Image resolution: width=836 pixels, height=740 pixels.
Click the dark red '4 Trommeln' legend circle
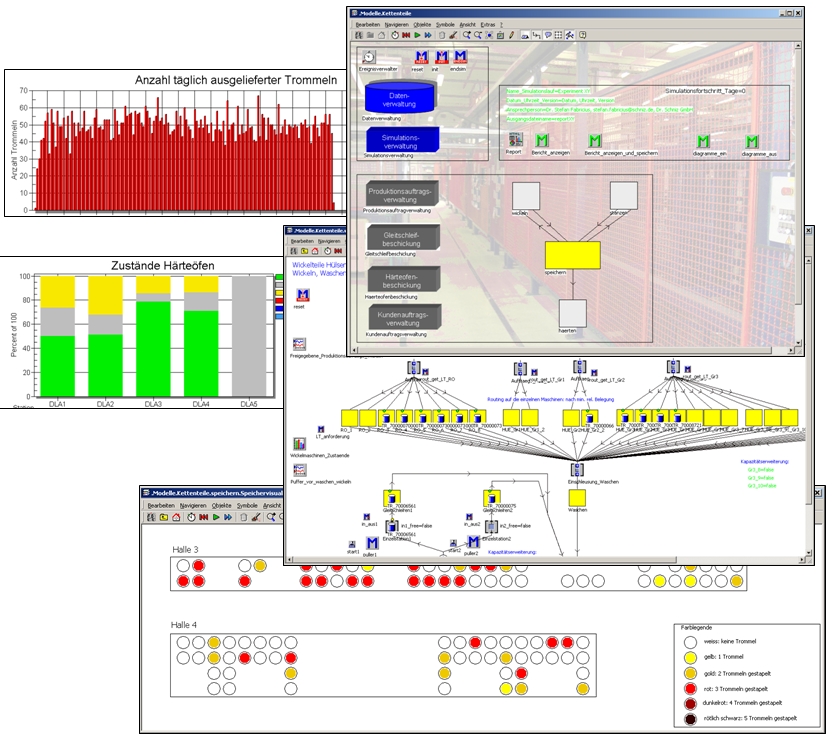point(690,703)
